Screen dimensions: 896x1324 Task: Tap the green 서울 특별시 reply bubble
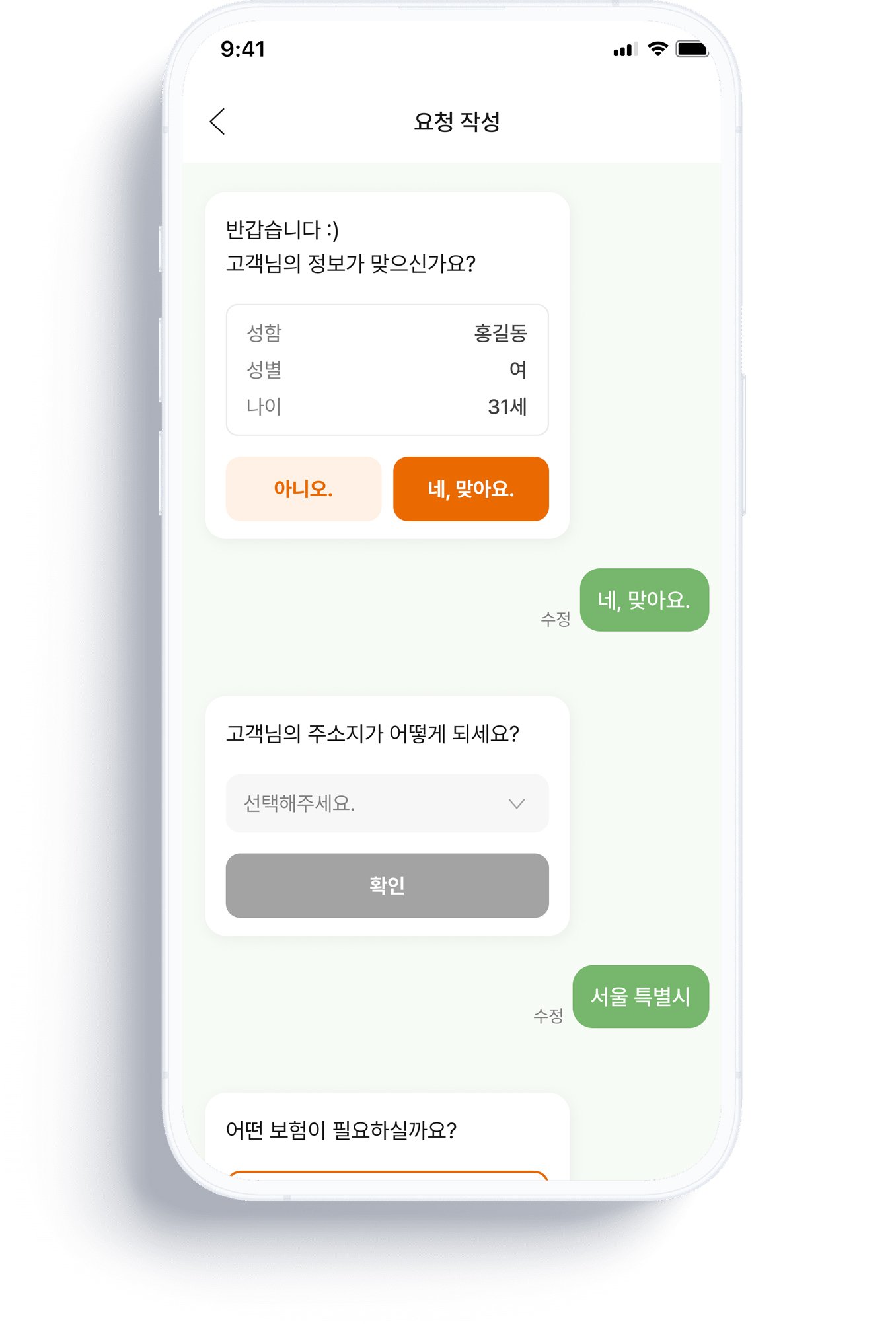tap(640, 996)
